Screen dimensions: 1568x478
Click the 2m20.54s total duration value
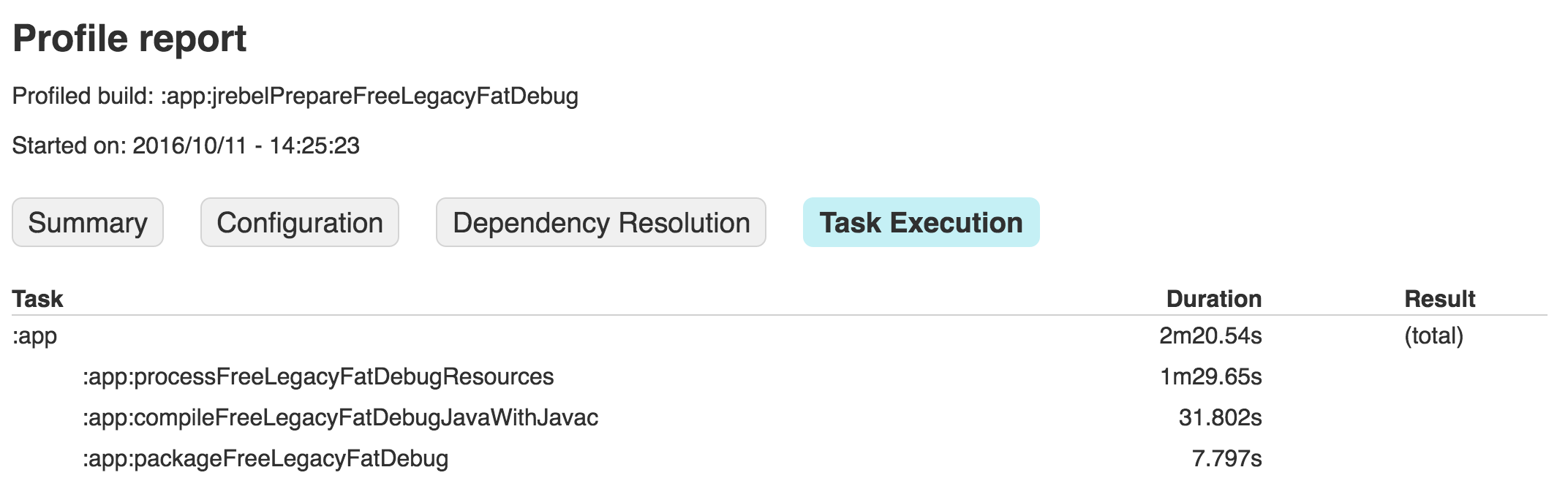coord(1210,335)
